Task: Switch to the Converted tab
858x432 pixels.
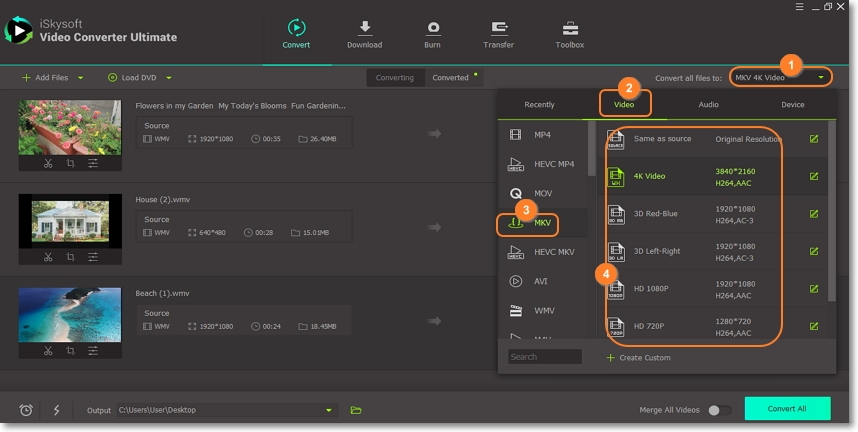Action: tap(450, 78)
